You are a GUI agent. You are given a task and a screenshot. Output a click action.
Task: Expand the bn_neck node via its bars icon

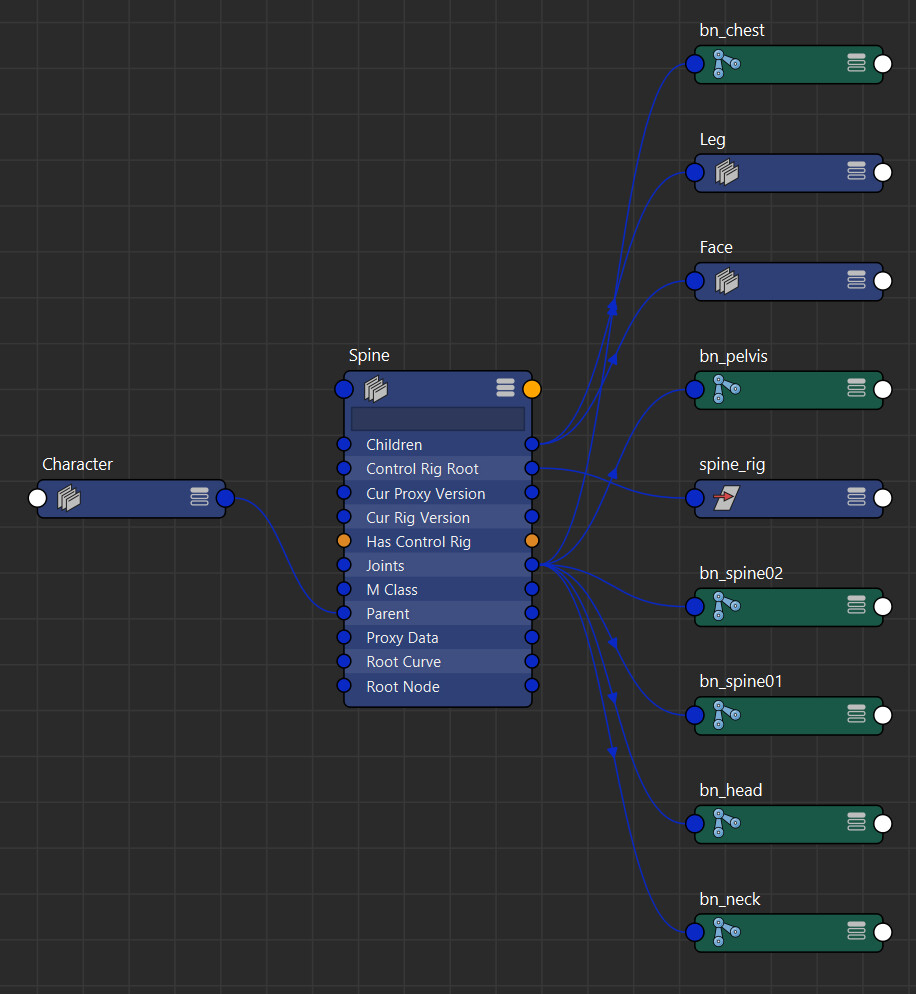click(856, 932)
